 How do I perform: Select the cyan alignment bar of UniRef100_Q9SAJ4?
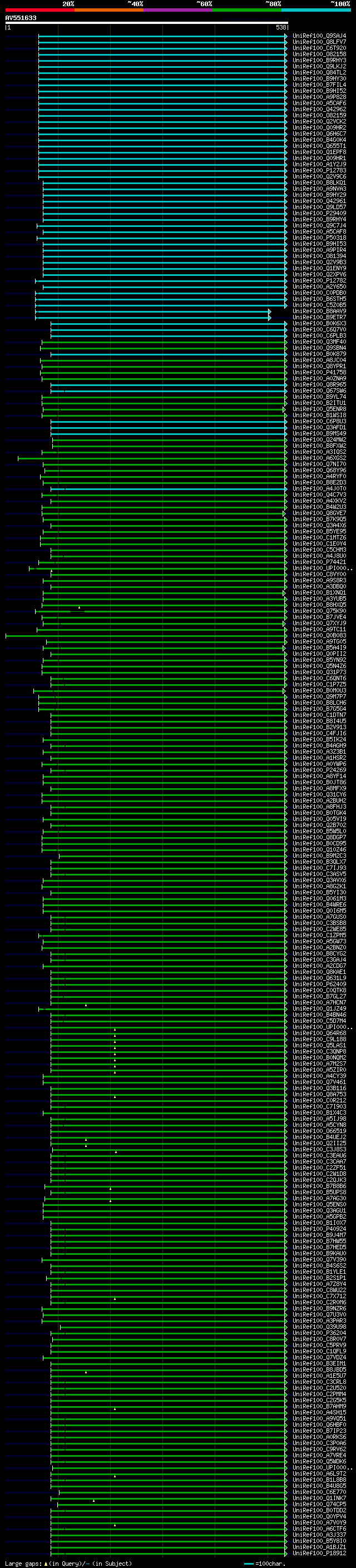(162, 36)
